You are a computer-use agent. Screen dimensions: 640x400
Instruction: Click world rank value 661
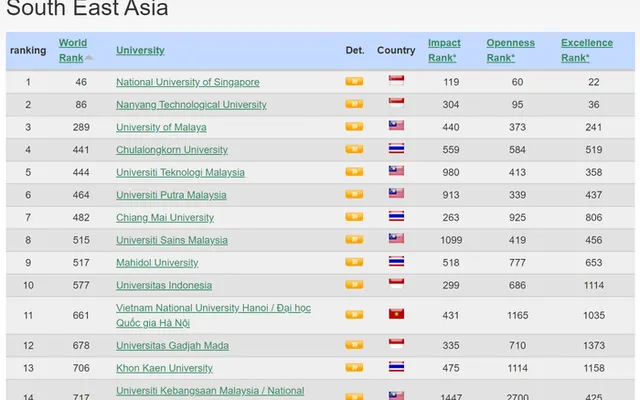coord(81,315)
